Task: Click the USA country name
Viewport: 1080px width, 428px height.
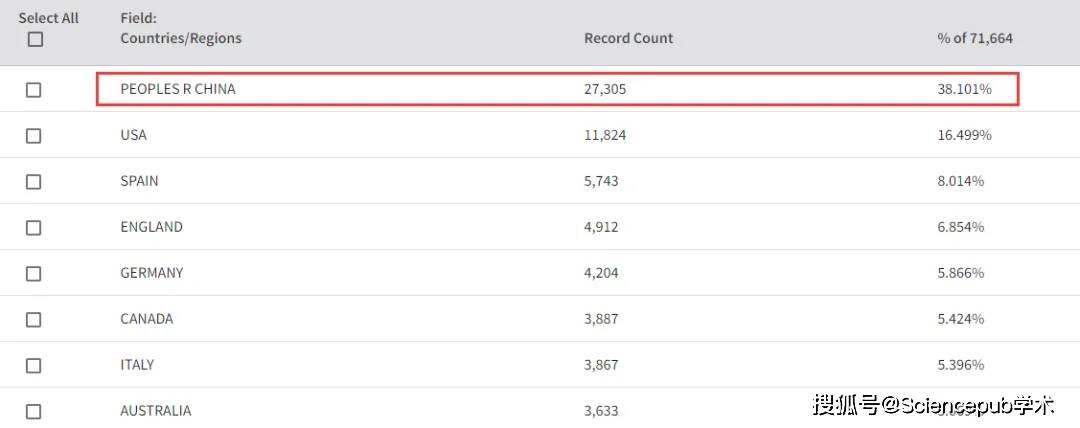Action: pos(133,135)
